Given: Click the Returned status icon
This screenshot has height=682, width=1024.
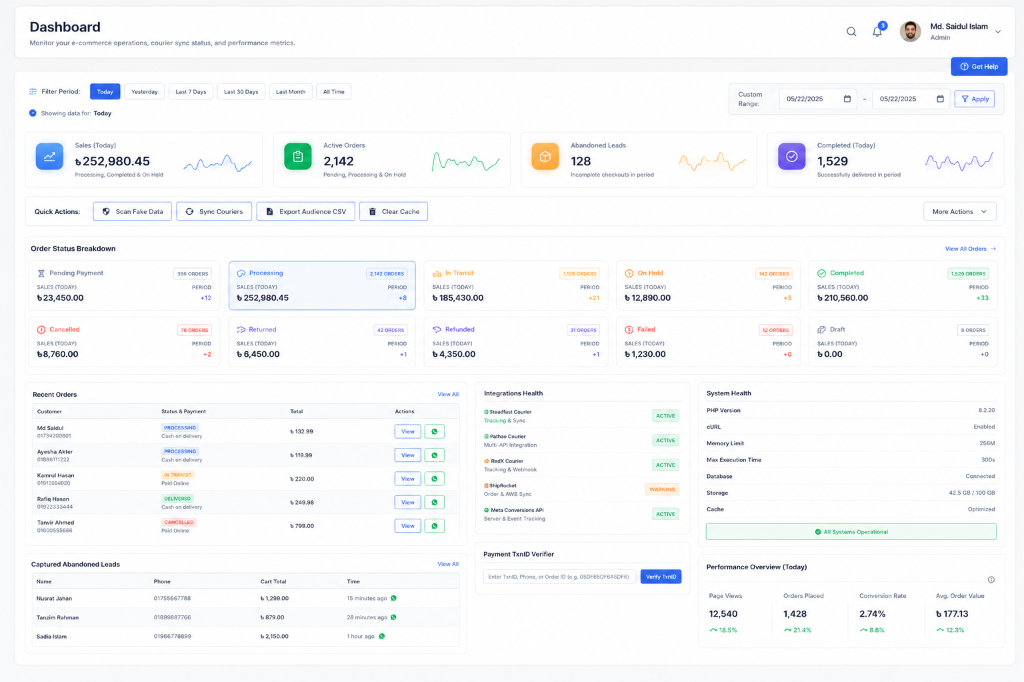Looking at the screenshot, I should [x=241, y=330].
